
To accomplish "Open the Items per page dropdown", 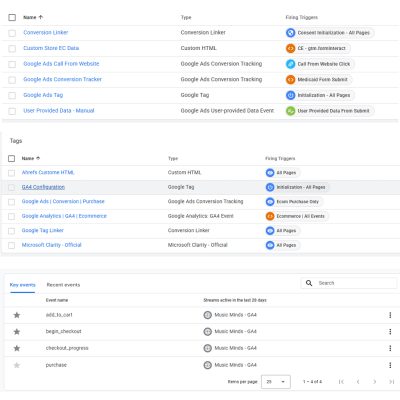I will tap(276, 382).
